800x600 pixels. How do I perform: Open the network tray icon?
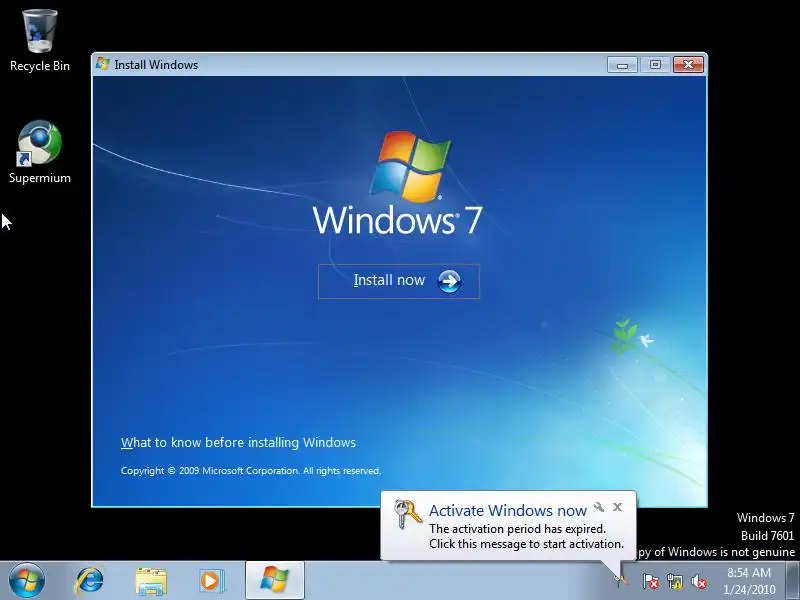pos(674,581)
